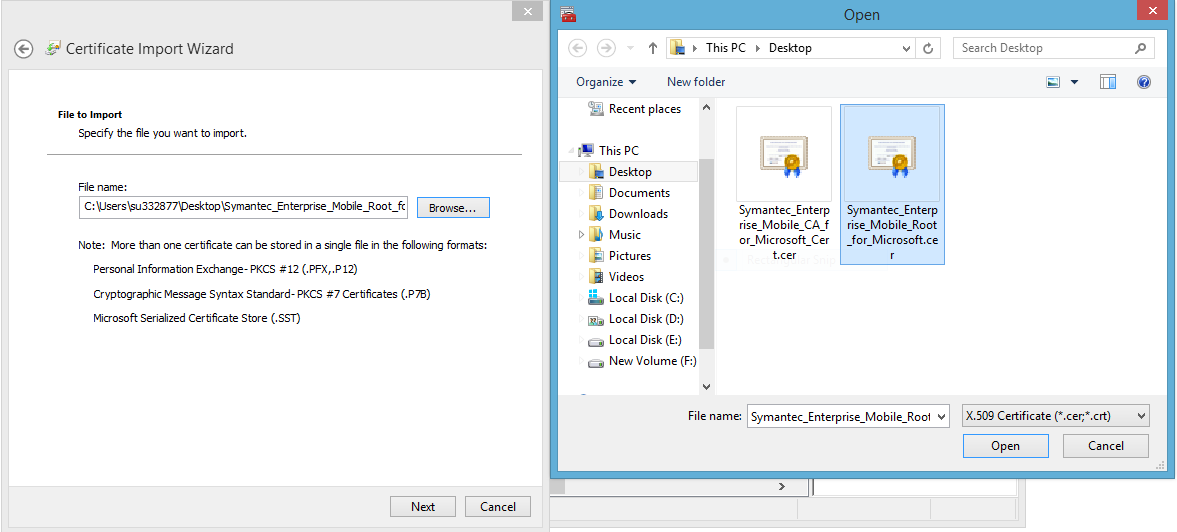This screenshot has height=532, width=1177.
Task: Click This PC in the breadcrumb path
Action: click(x=725, y=48)
